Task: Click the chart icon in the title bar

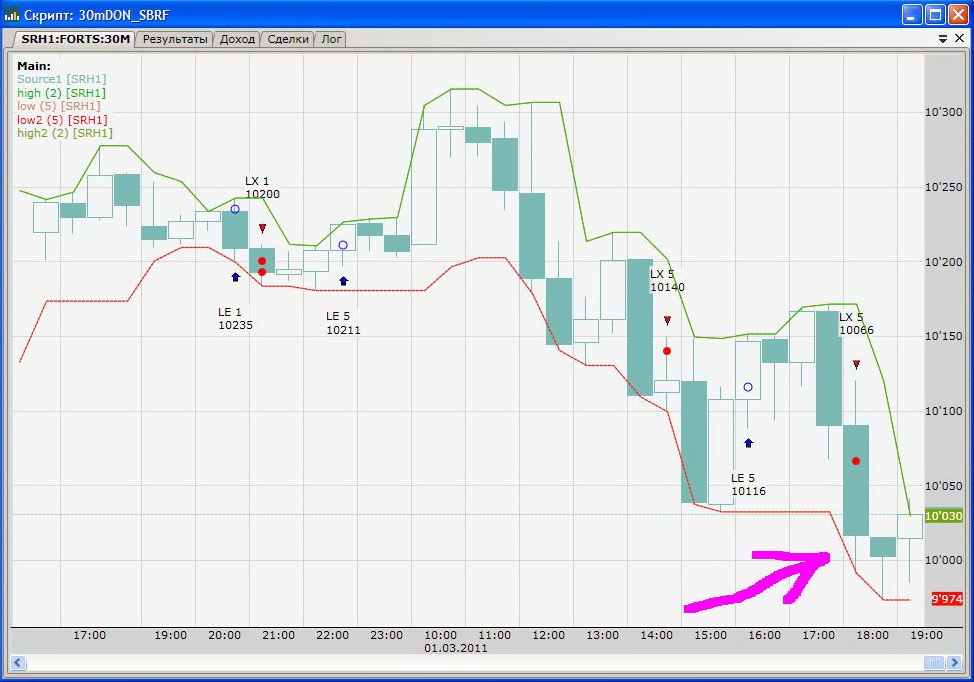Action: point(11,14)
